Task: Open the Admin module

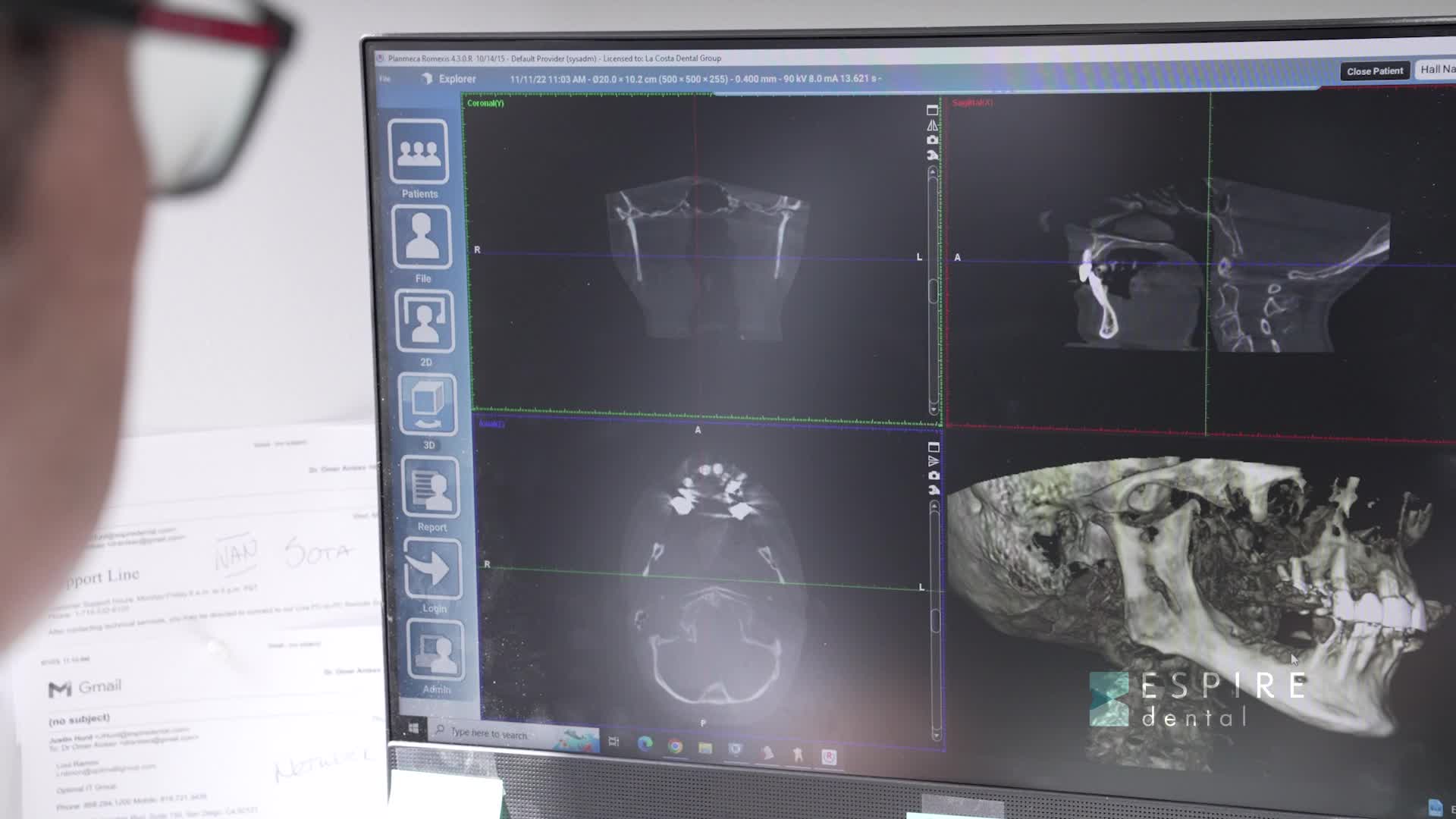Action: coord(435,650)
